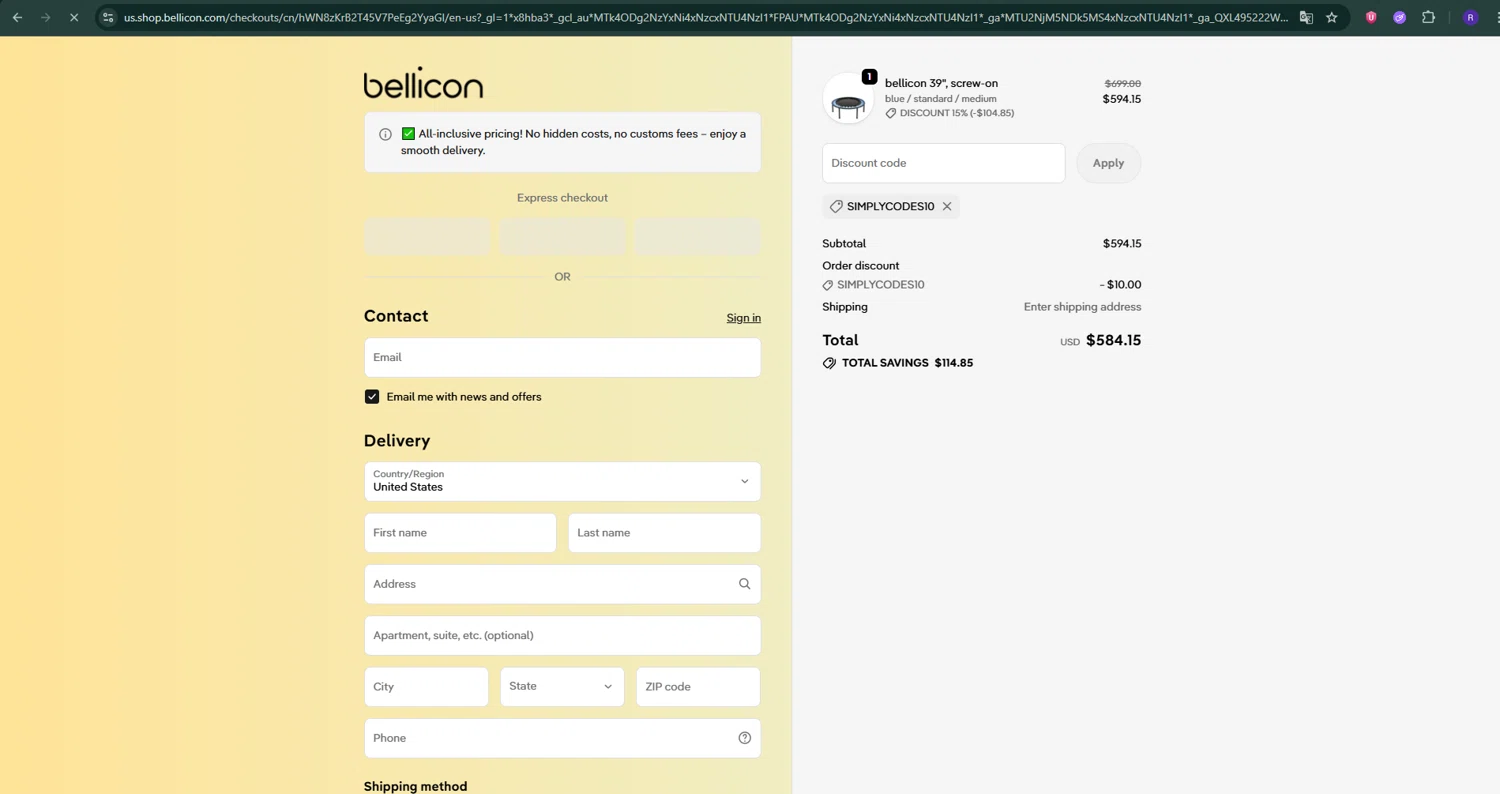Click the first express checkout placeholder button

tap(427, 237)
